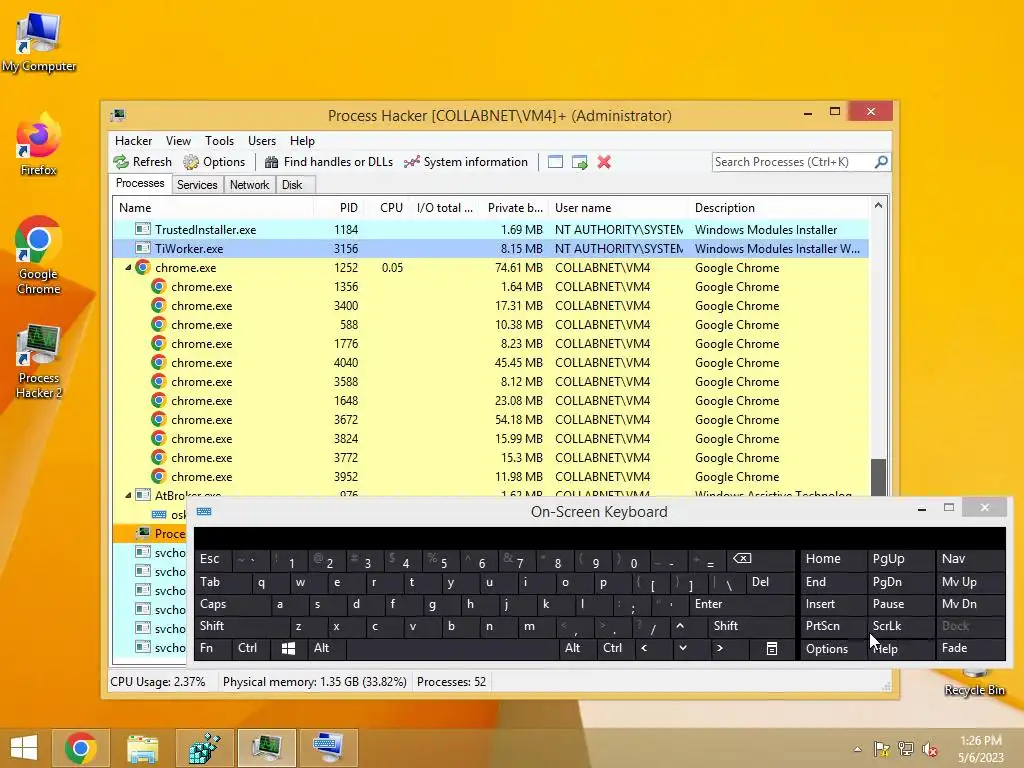This screenshot has height=768, width=1024.
Task: Click the left Shift key on On-Screen Keyboard
Action: tap(241, 626)
